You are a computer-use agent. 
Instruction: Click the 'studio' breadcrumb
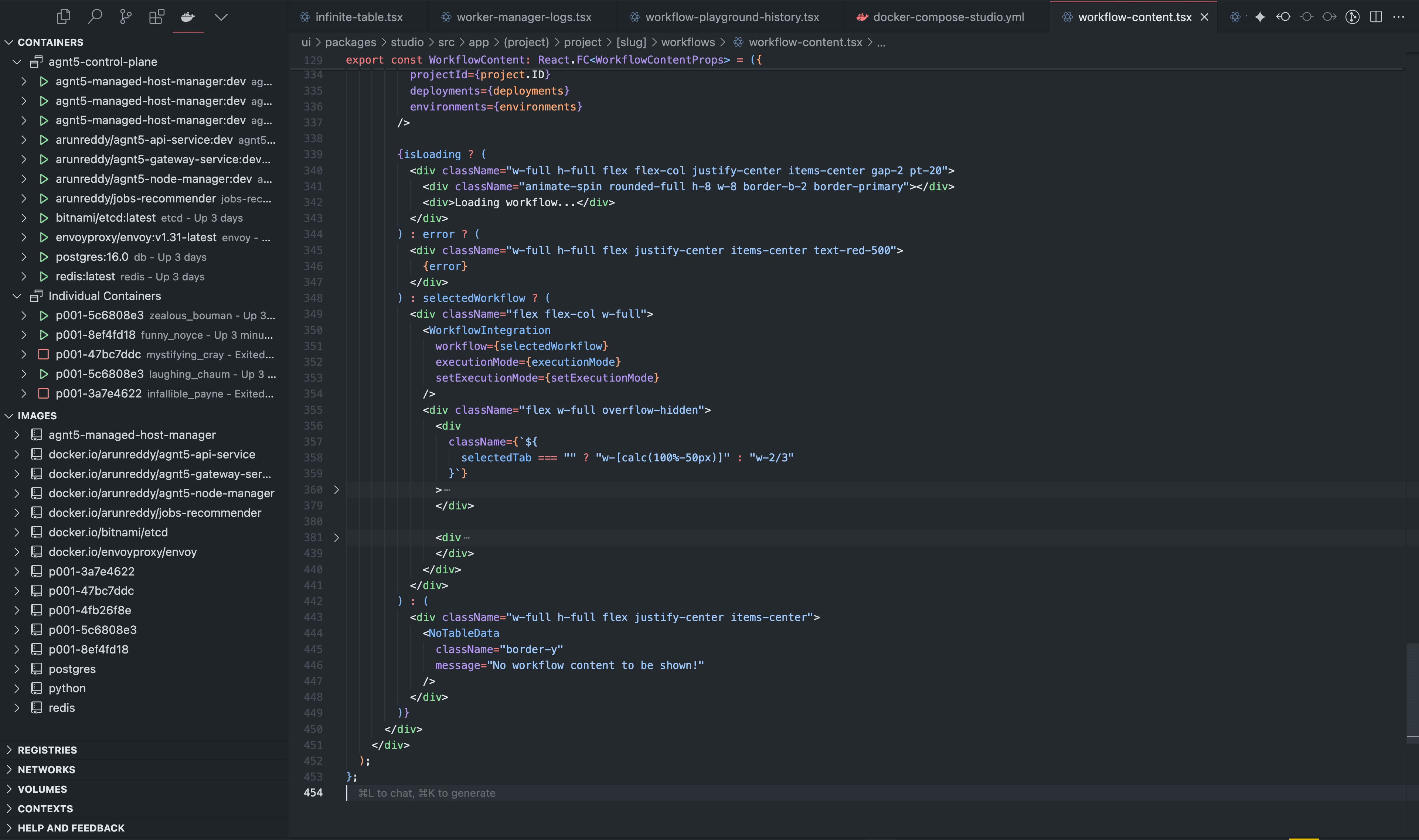[407, 42]
